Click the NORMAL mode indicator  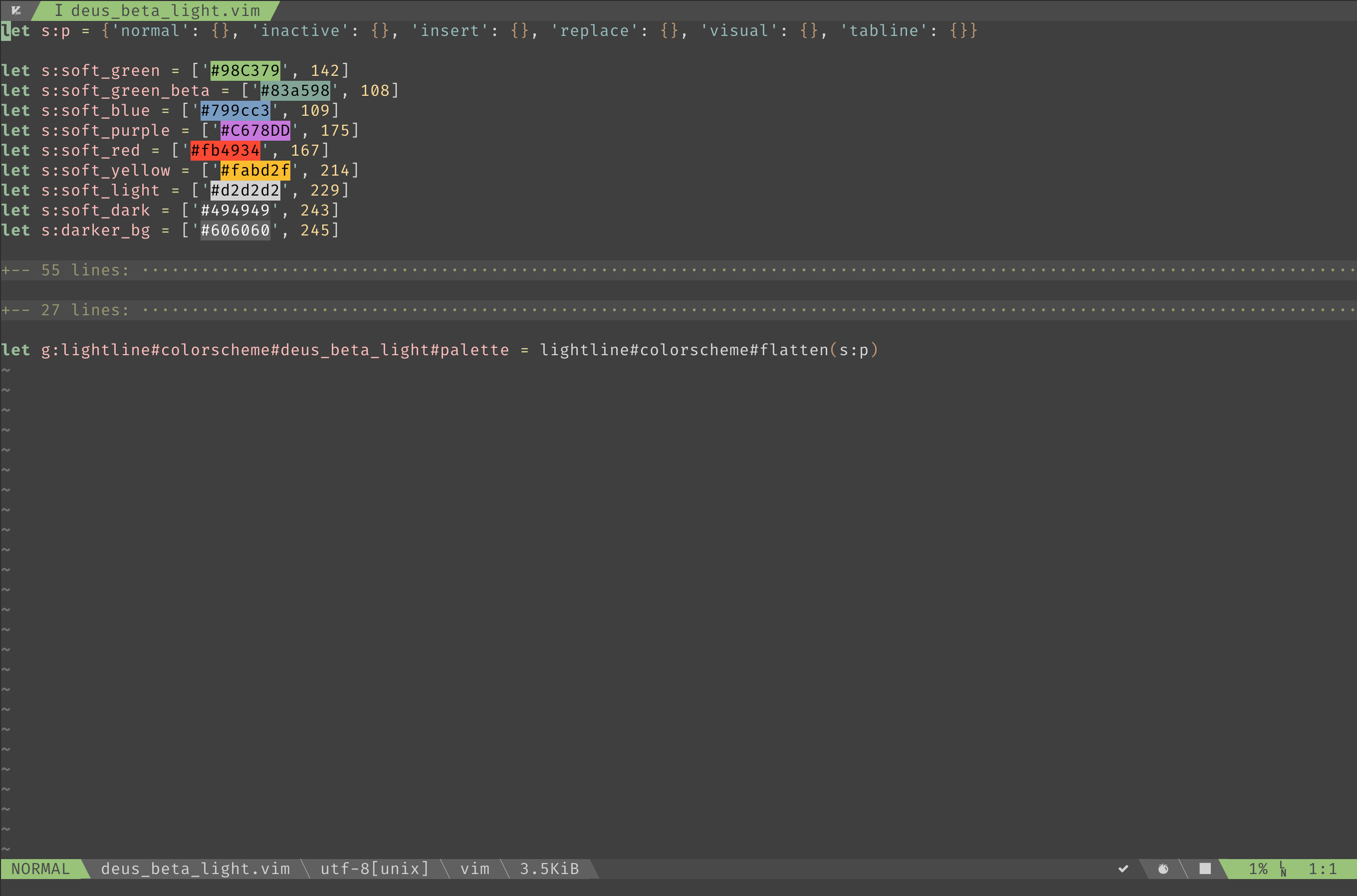tap(40, 869)
